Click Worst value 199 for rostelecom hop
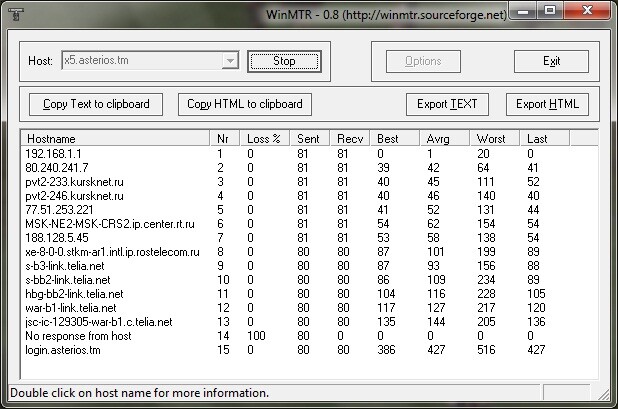The image size is (618, 409). [486, 252]
